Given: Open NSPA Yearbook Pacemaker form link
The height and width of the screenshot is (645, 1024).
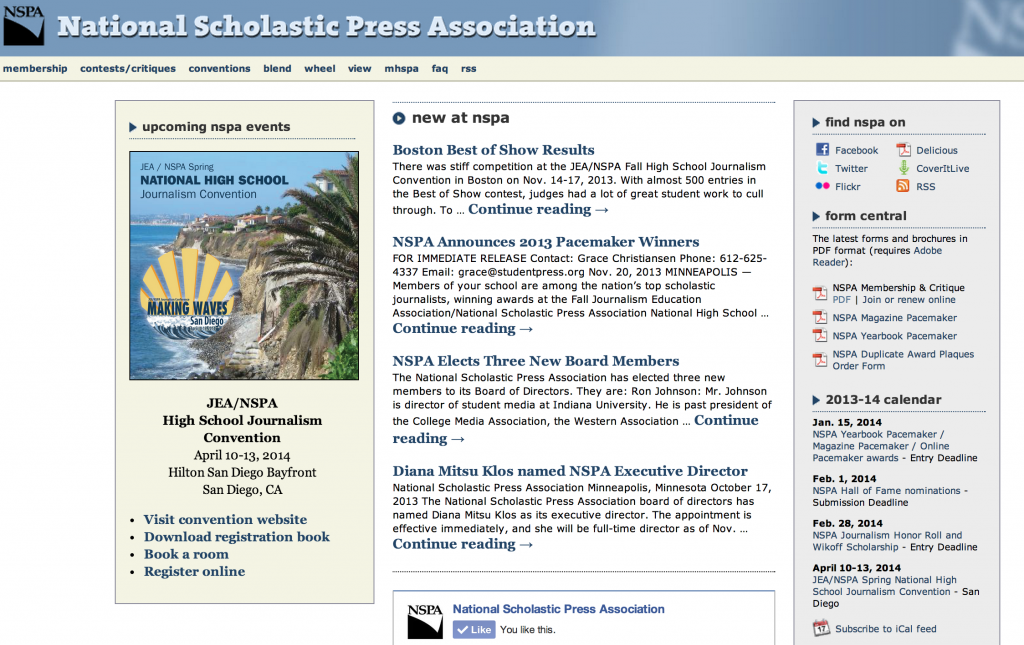Looking at the screenshot, I should click(x=894, y=336).
